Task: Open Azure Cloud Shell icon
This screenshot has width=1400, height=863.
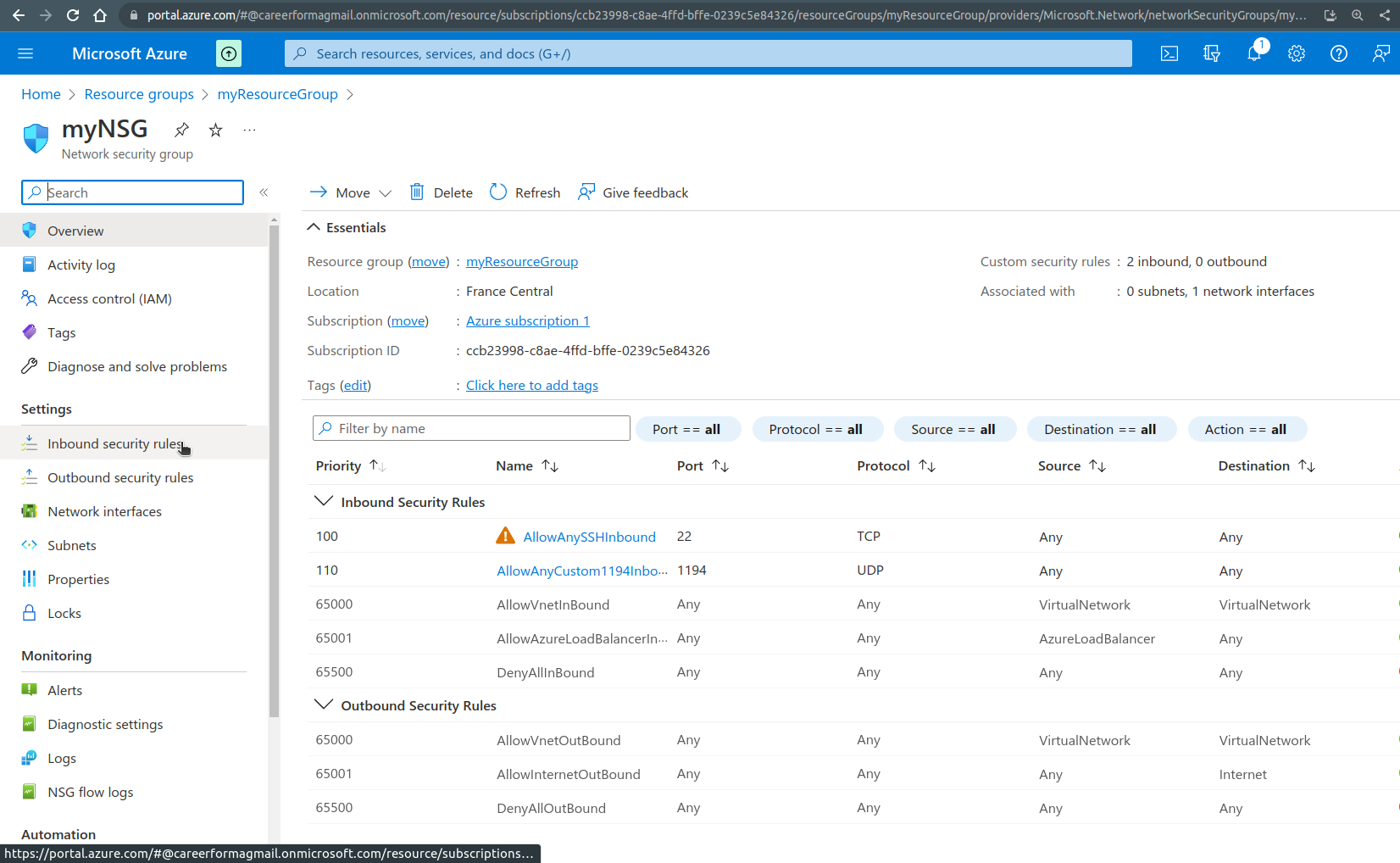Action: pyautogui.click(x=1169, y=54)
